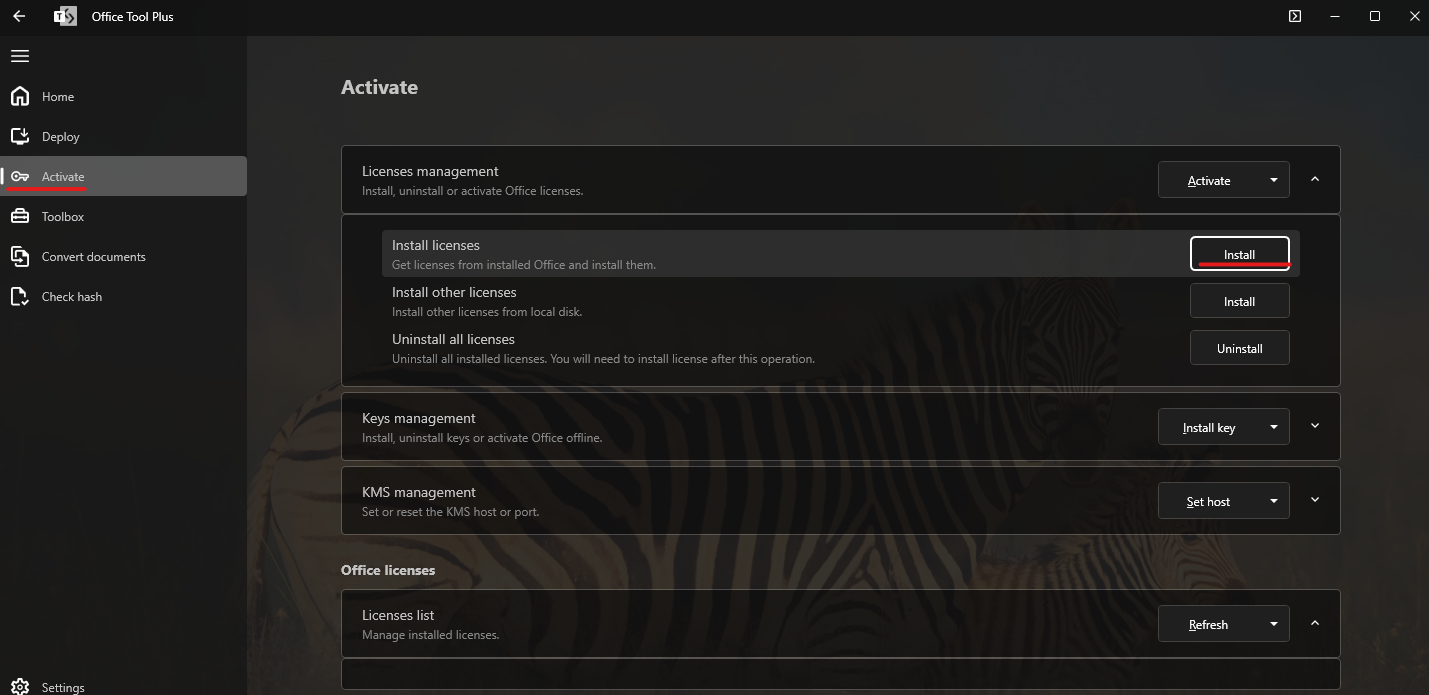The width and height of the screenshot is (1429, 695).
Task: Open the Set host dropdown arrow
Action: 1273,502
